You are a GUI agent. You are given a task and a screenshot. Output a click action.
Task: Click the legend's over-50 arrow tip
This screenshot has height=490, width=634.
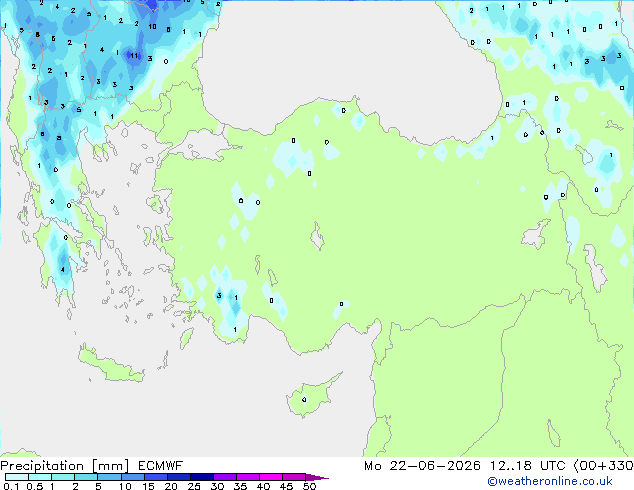click(317, 477)
